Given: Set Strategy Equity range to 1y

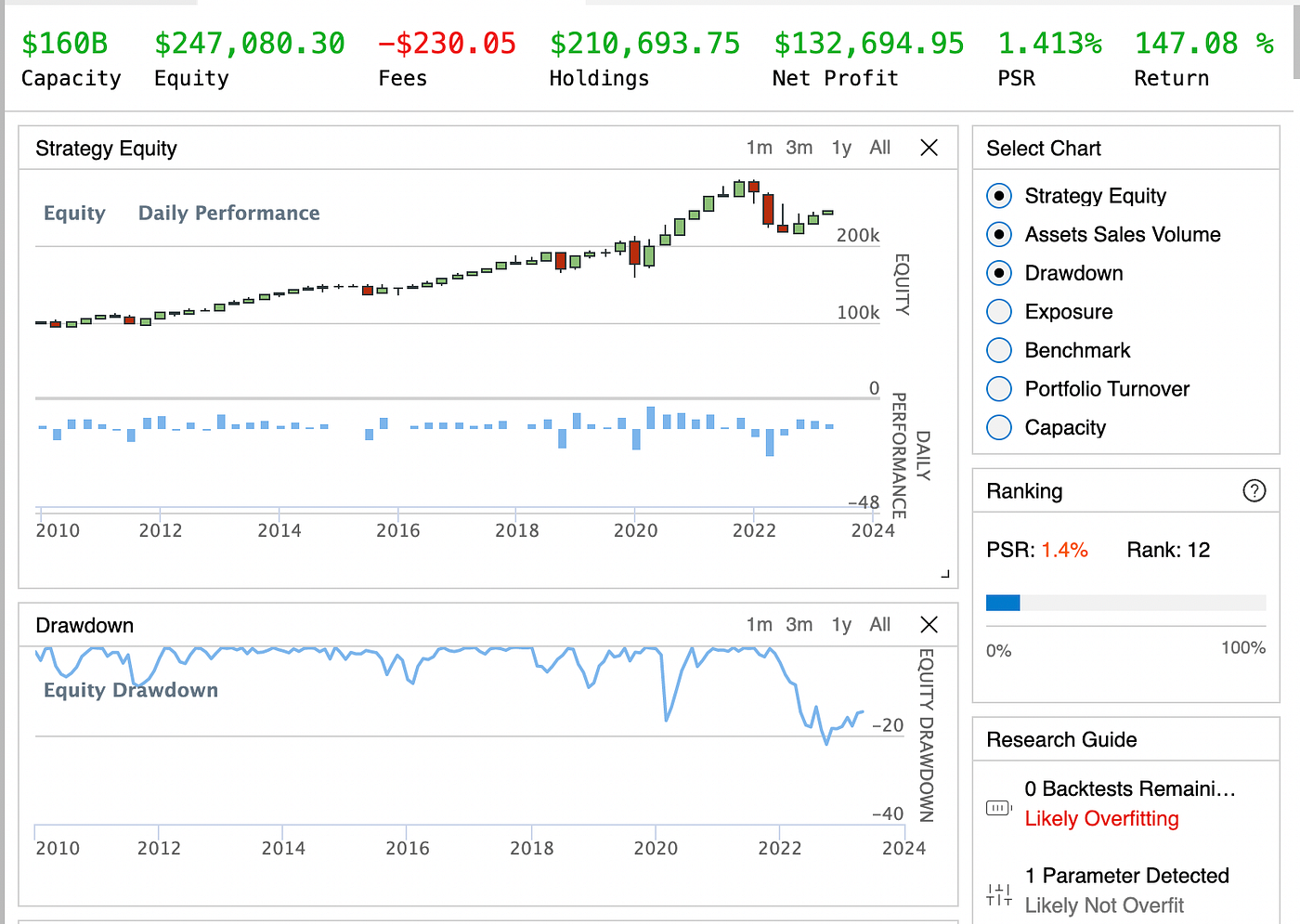Looking at the screenshot, I should click(x=840, y=147).
